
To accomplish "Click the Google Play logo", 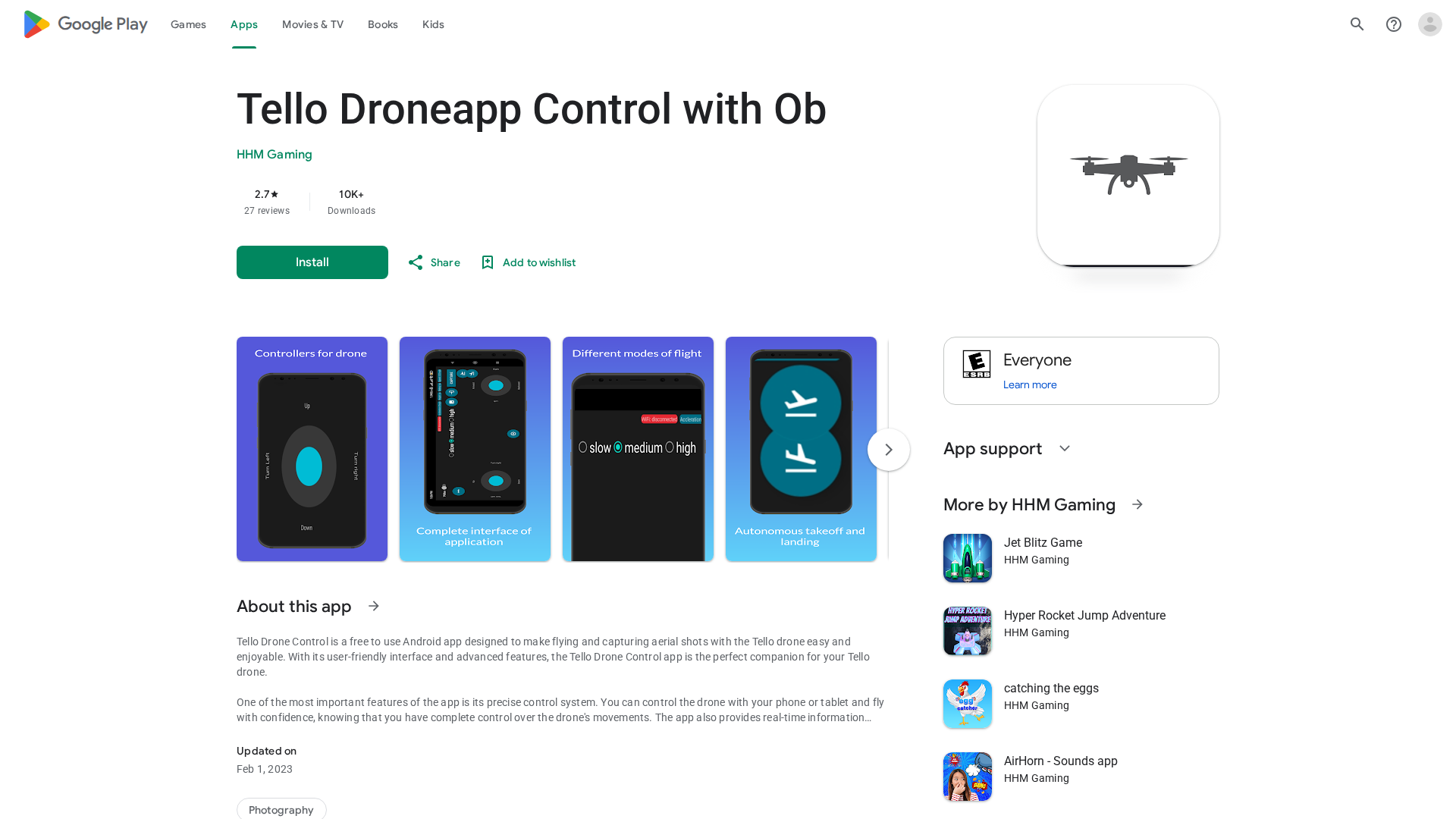I will pyautogui.click(x=85, y=24).
